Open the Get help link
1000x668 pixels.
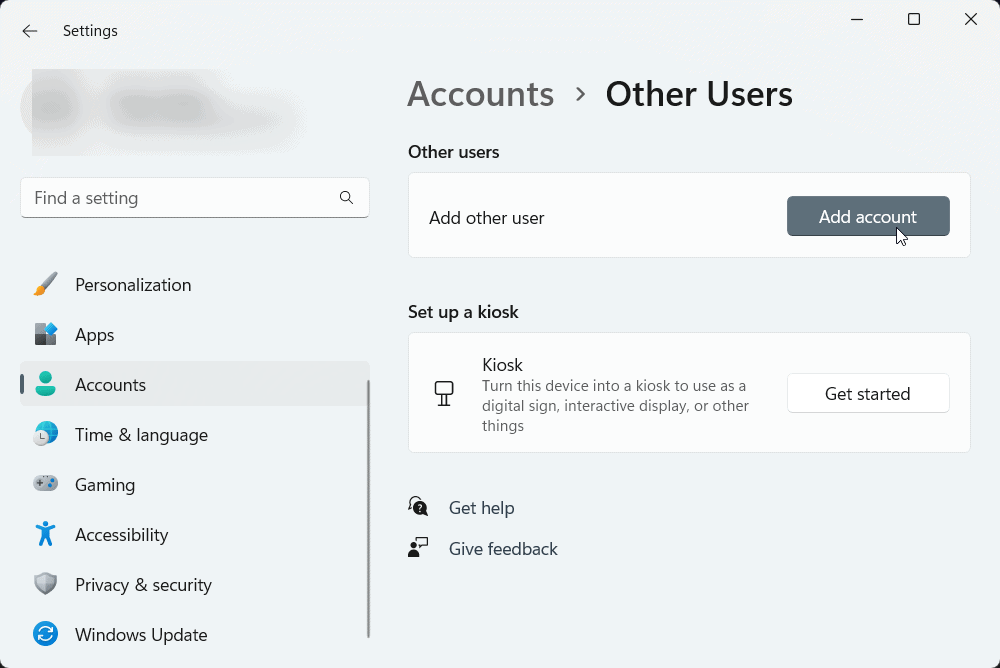click(481, 508)
